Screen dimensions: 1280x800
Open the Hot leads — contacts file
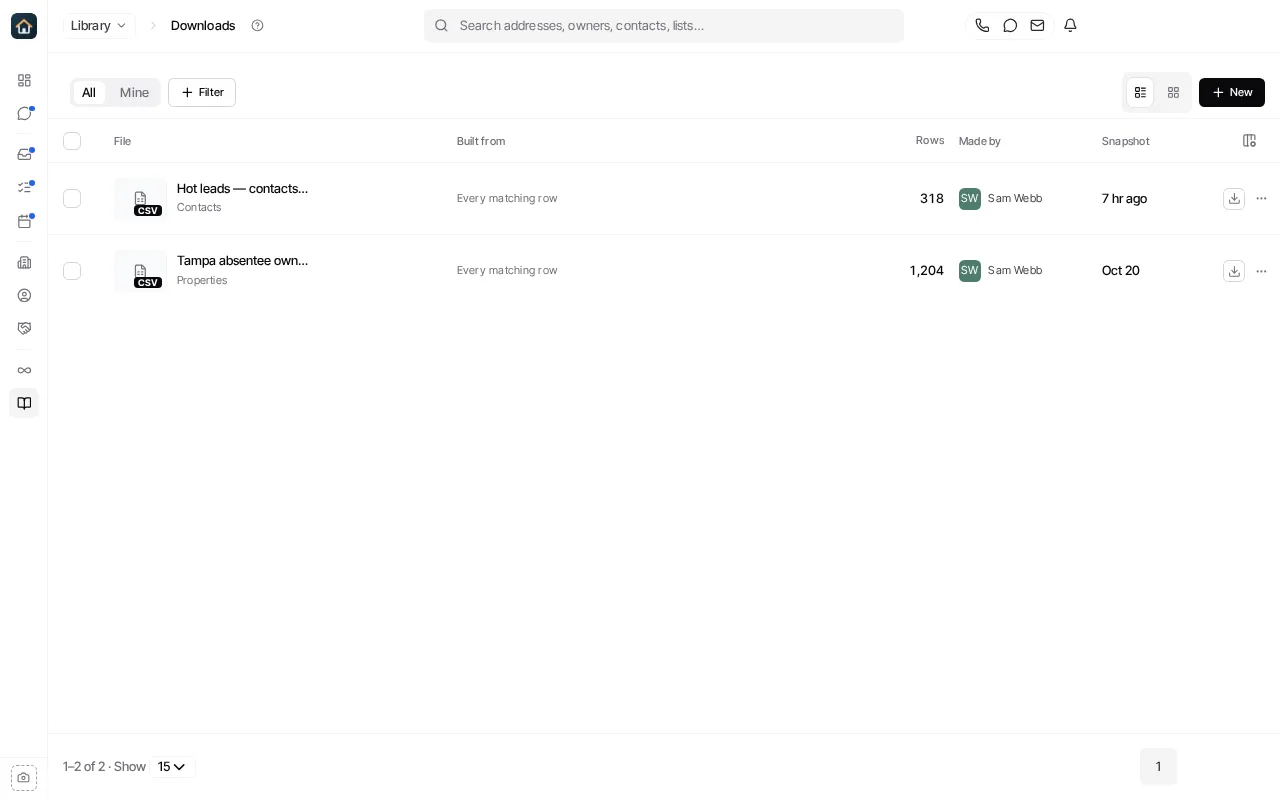pyautogui.click(x=242, y=189)
